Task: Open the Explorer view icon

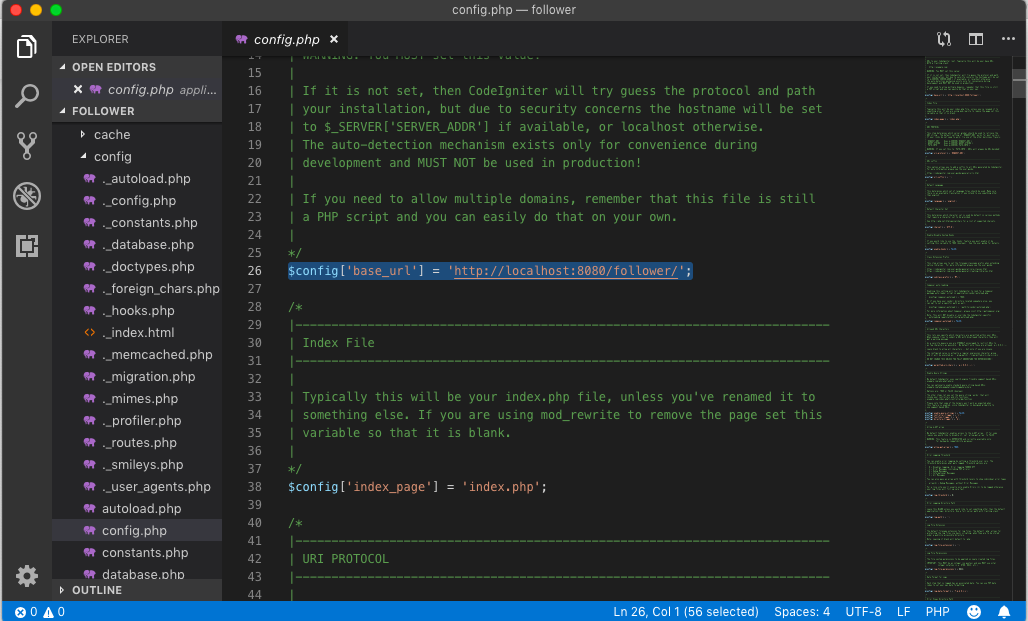Action: [26, 47]
